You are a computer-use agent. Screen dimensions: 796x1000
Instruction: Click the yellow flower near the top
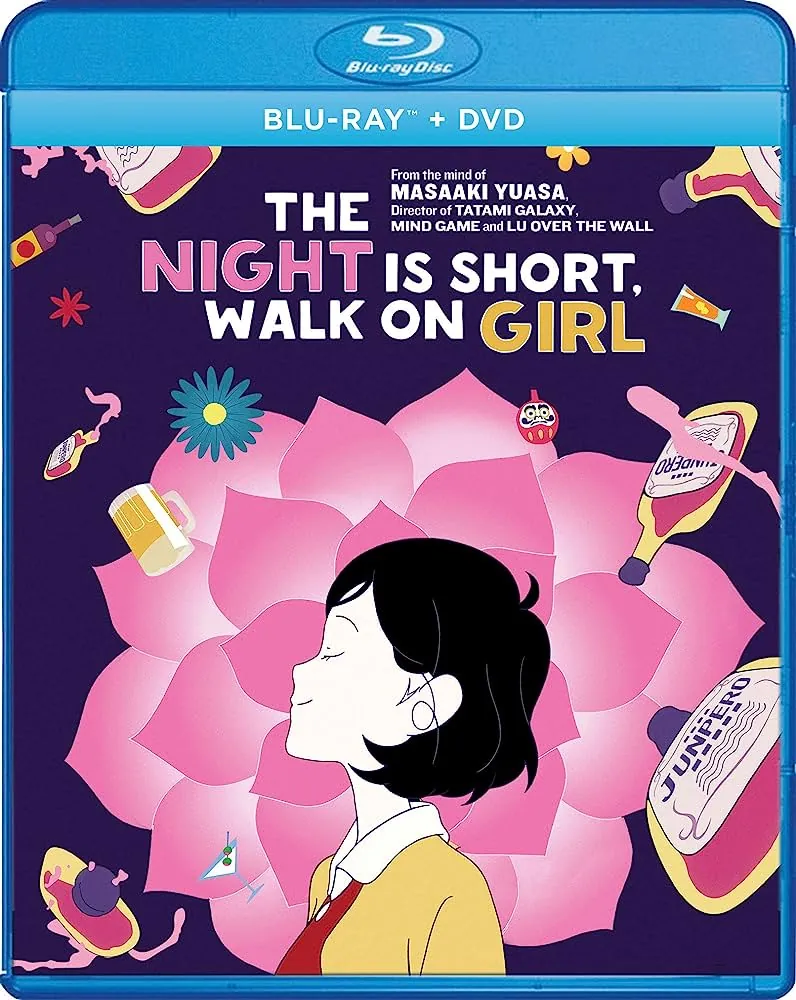[x=568, y=157]
